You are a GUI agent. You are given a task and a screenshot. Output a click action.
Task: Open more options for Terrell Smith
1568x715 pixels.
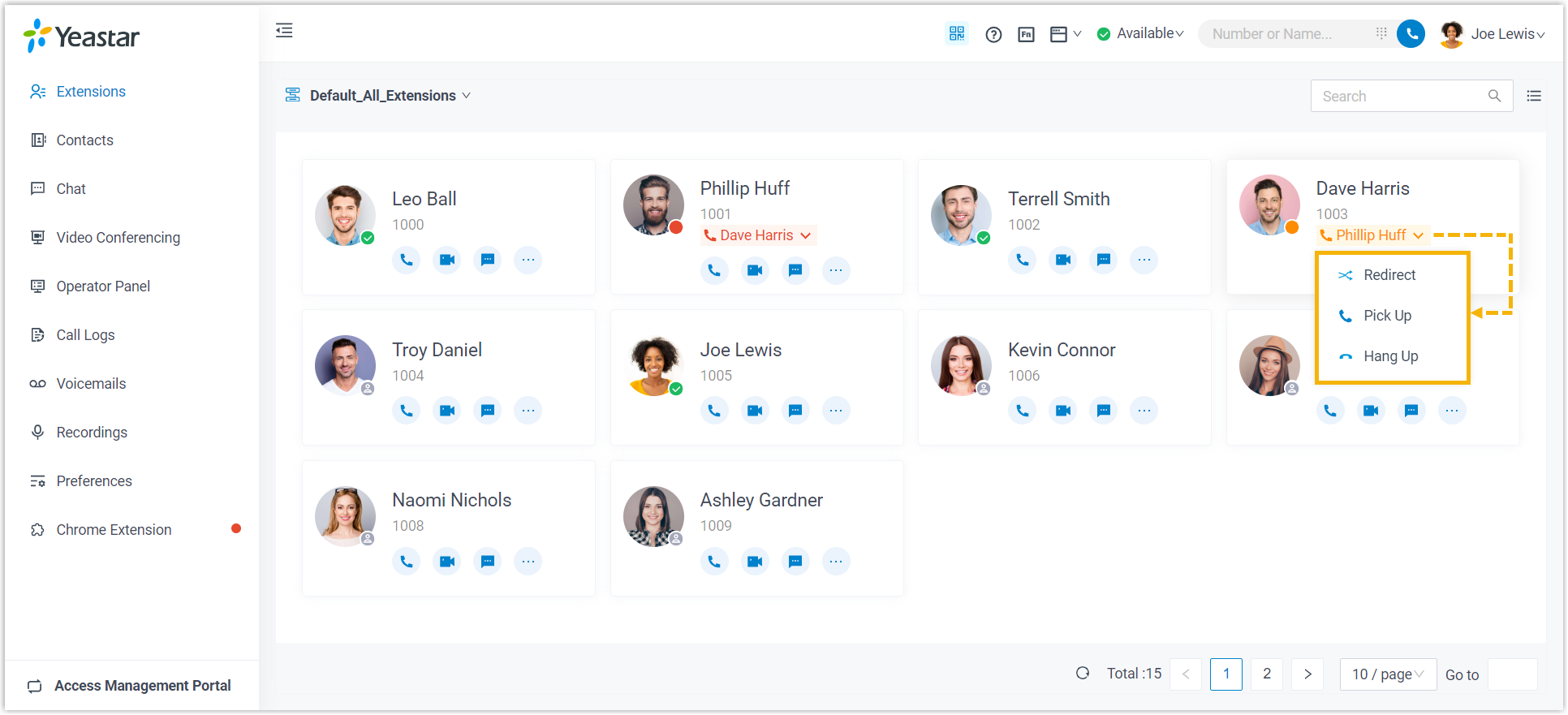click(x=1144, y=260)
